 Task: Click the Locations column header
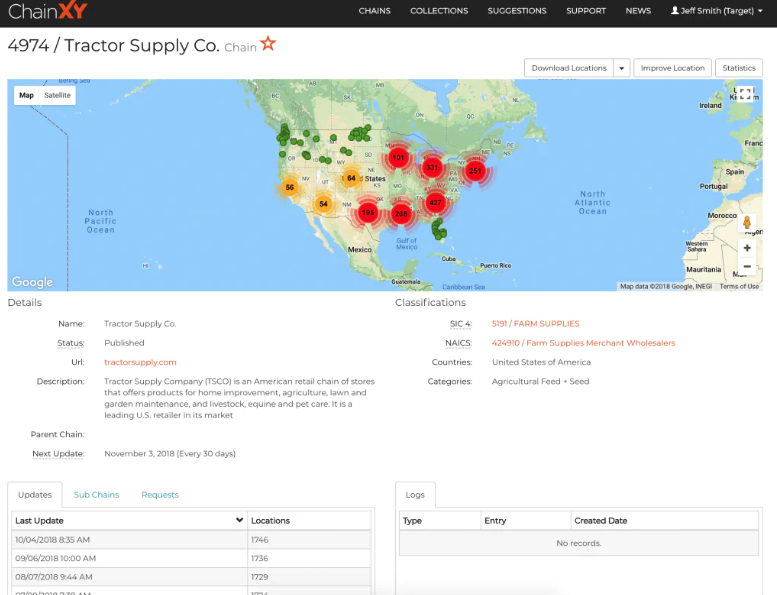click(310, 521)
